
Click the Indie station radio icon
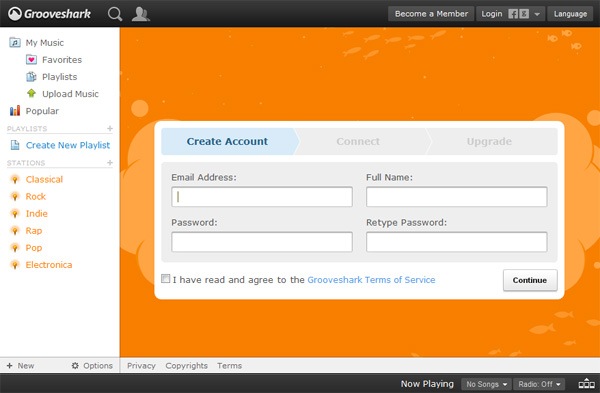15,214
